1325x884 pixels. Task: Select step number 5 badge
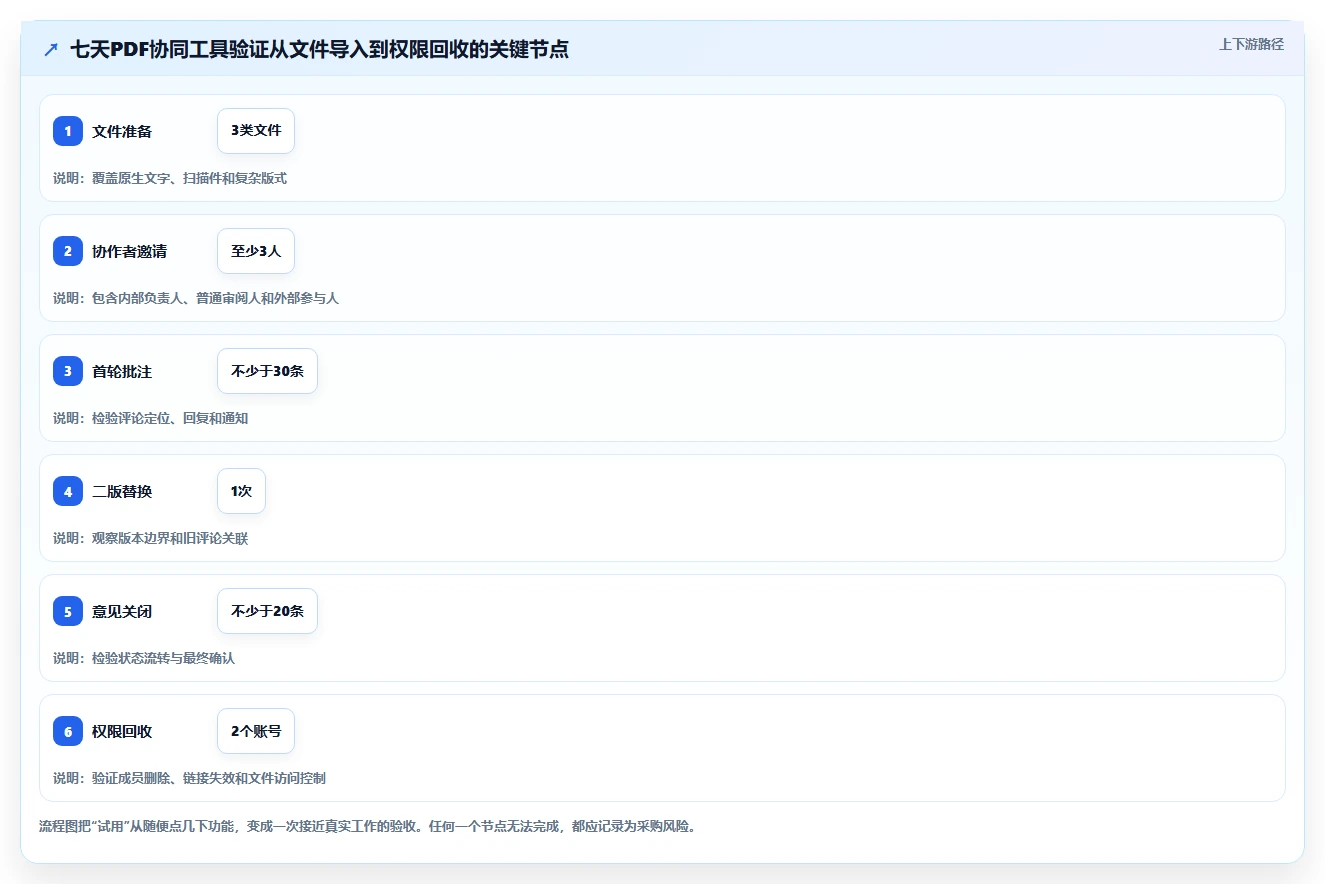[x=68, y=611]
